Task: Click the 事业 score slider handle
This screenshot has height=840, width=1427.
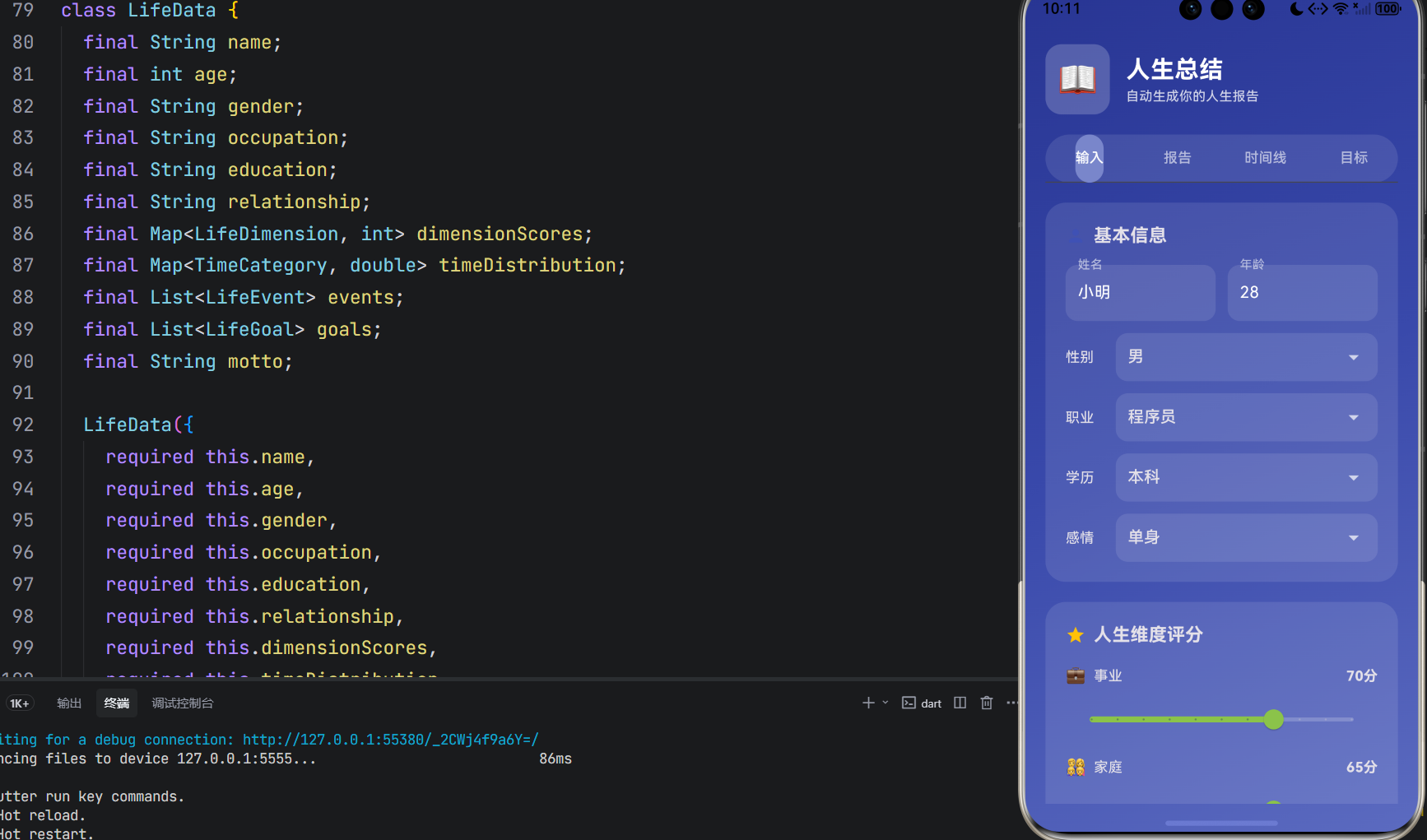Action: pos(1273,719)
